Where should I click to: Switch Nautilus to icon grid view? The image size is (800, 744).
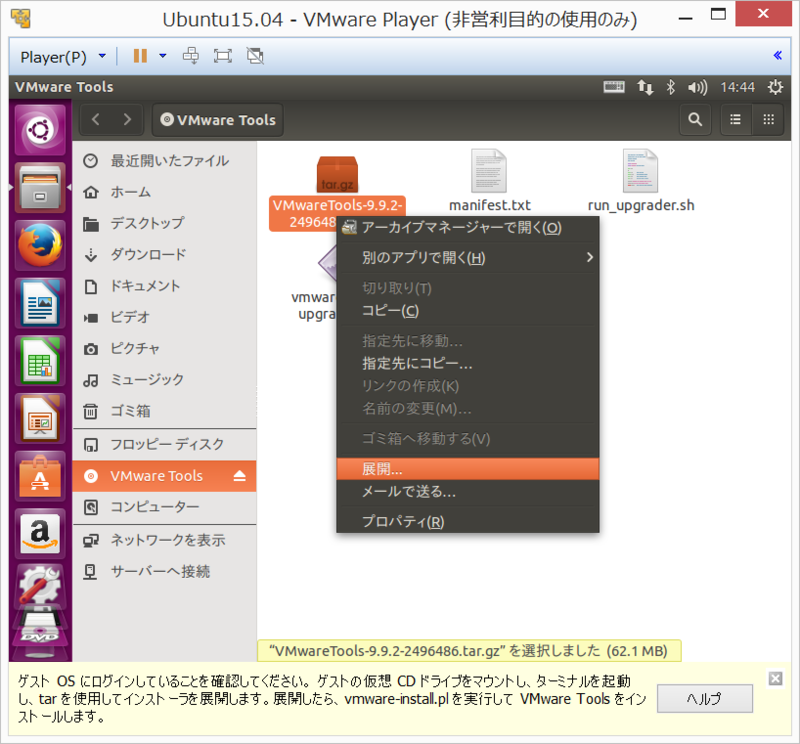click(x=769, y=119)
